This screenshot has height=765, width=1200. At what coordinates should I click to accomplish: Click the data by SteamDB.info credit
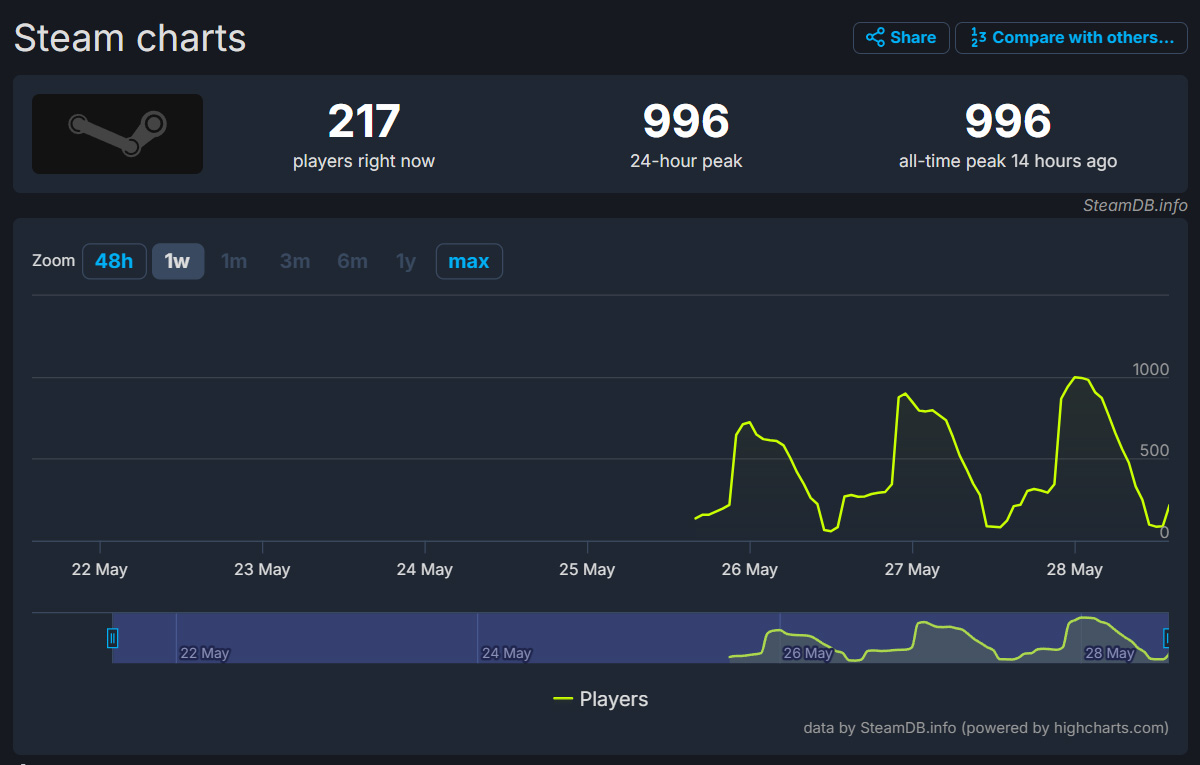pyautogui.click(x=986, y=727)
